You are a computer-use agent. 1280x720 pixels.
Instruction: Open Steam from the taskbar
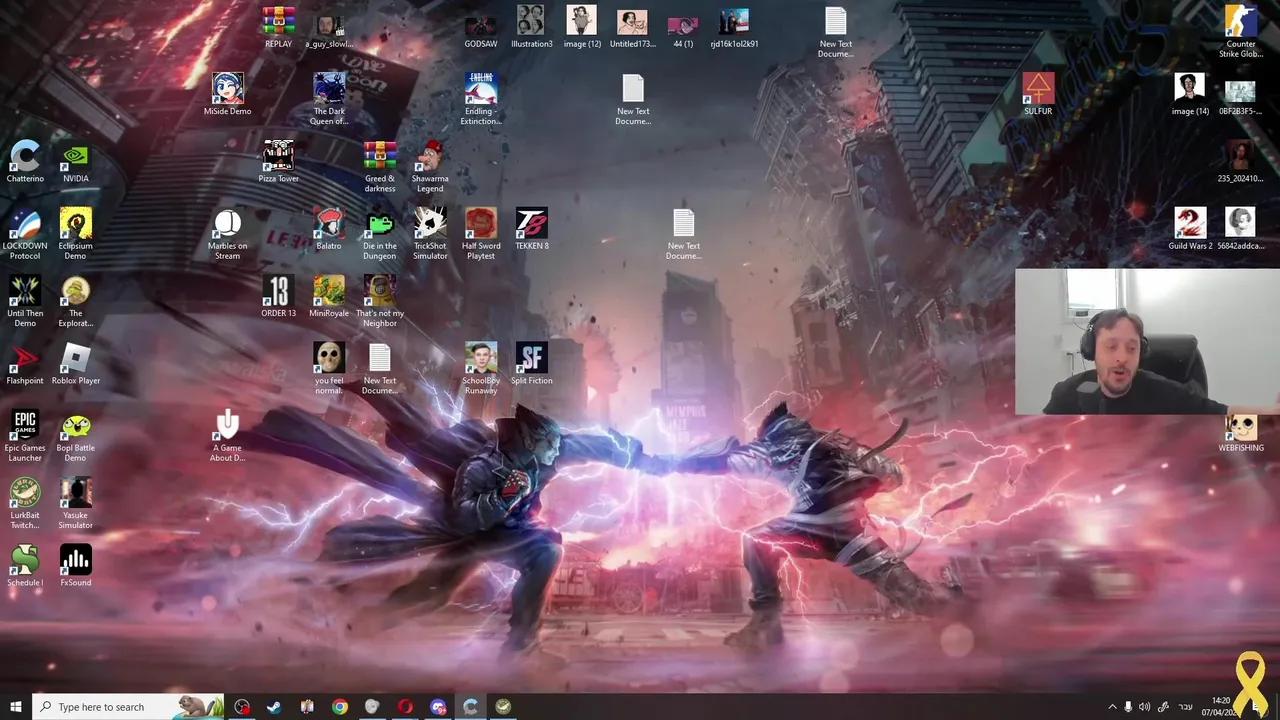click(274, 707)
